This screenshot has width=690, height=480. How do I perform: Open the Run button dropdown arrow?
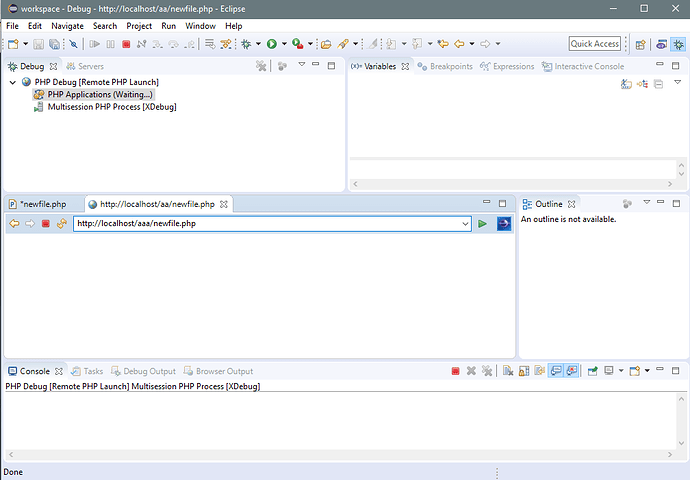[284, 44]
